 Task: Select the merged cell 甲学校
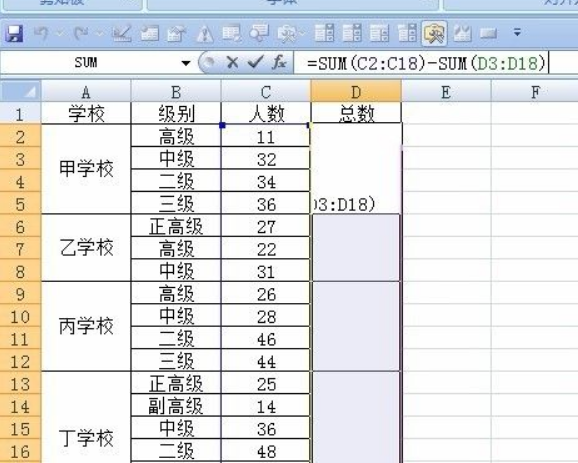click(x=86, y=169)
